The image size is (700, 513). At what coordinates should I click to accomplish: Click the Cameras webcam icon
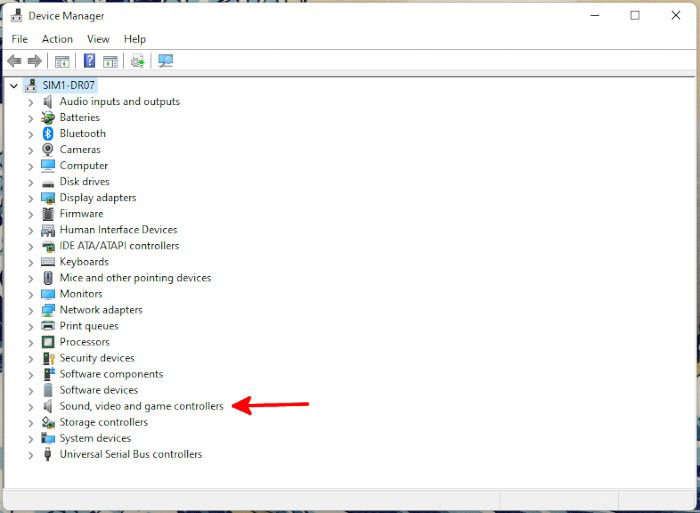[48, 150]
